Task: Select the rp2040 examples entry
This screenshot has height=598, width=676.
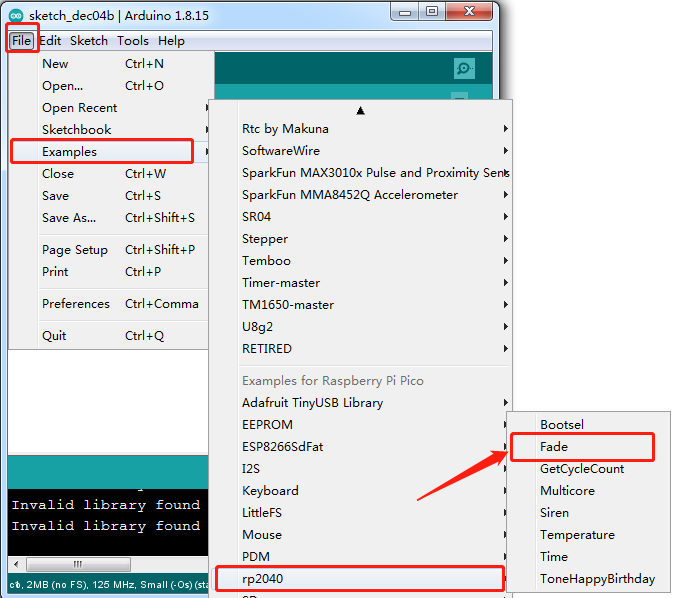Action: tap(359, 579)
